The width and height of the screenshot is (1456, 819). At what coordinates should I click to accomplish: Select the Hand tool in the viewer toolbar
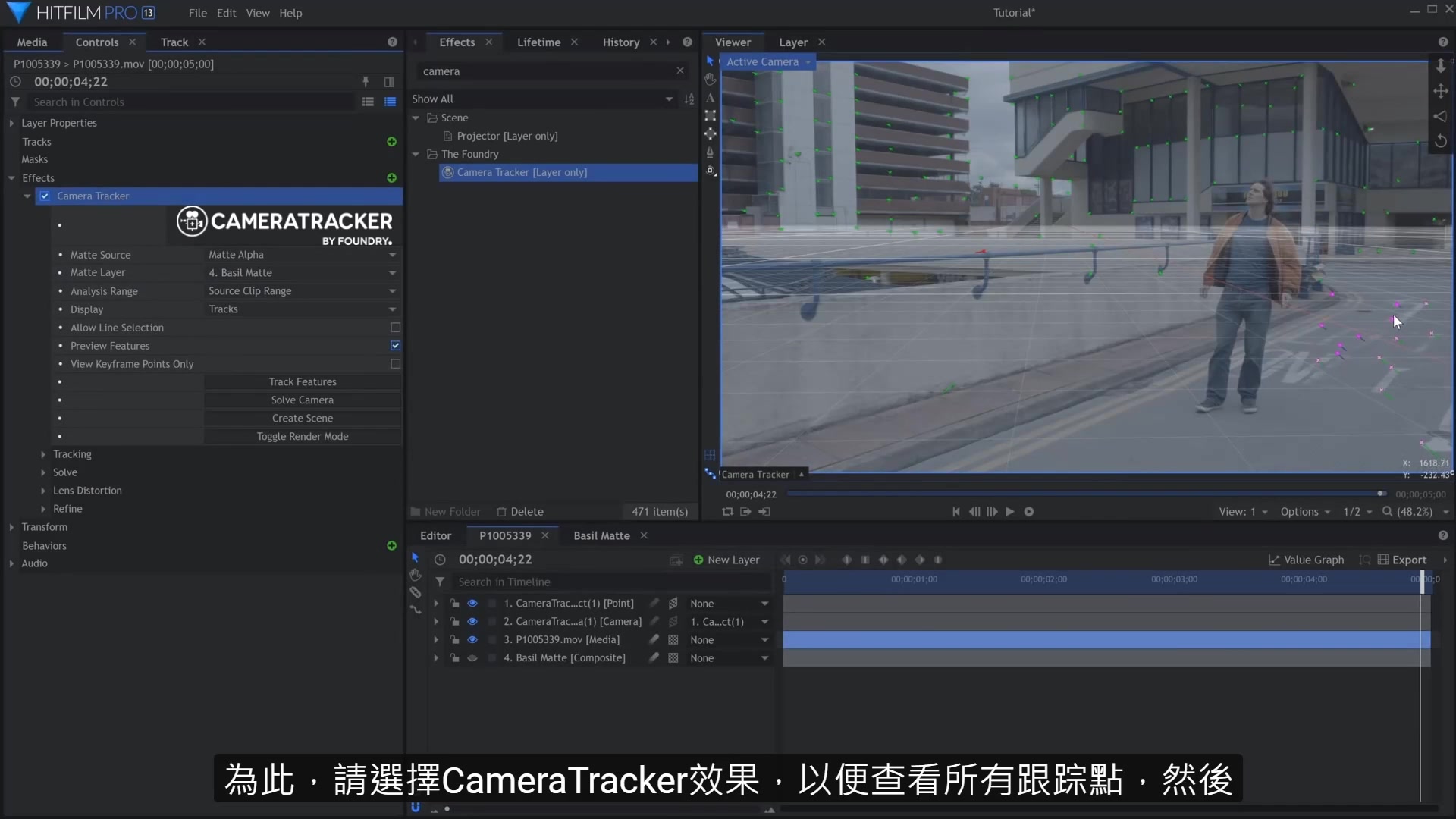pos(710,79)
